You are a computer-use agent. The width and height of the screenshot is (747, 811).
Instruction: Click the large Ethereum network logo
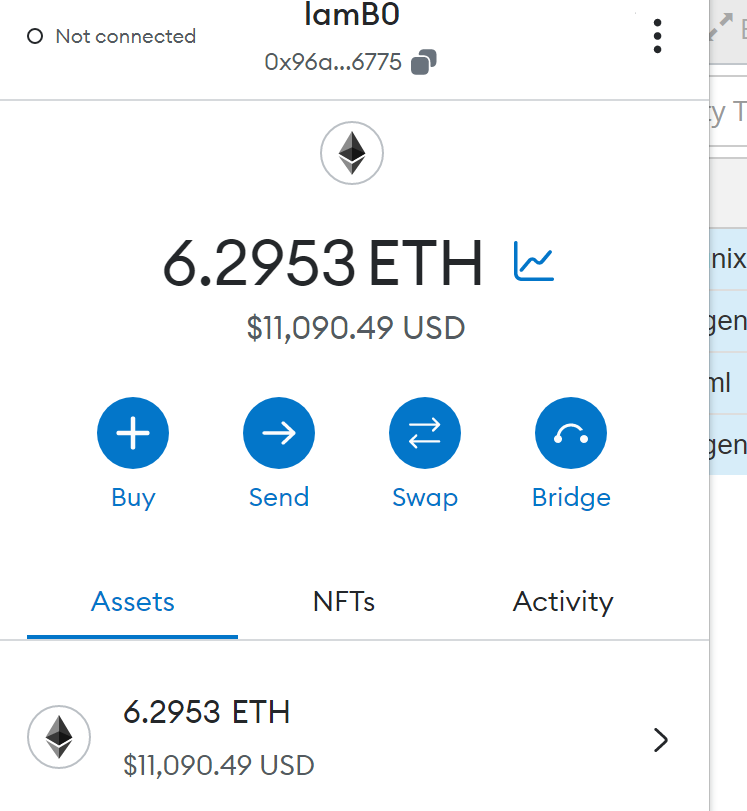pos(352,153)
